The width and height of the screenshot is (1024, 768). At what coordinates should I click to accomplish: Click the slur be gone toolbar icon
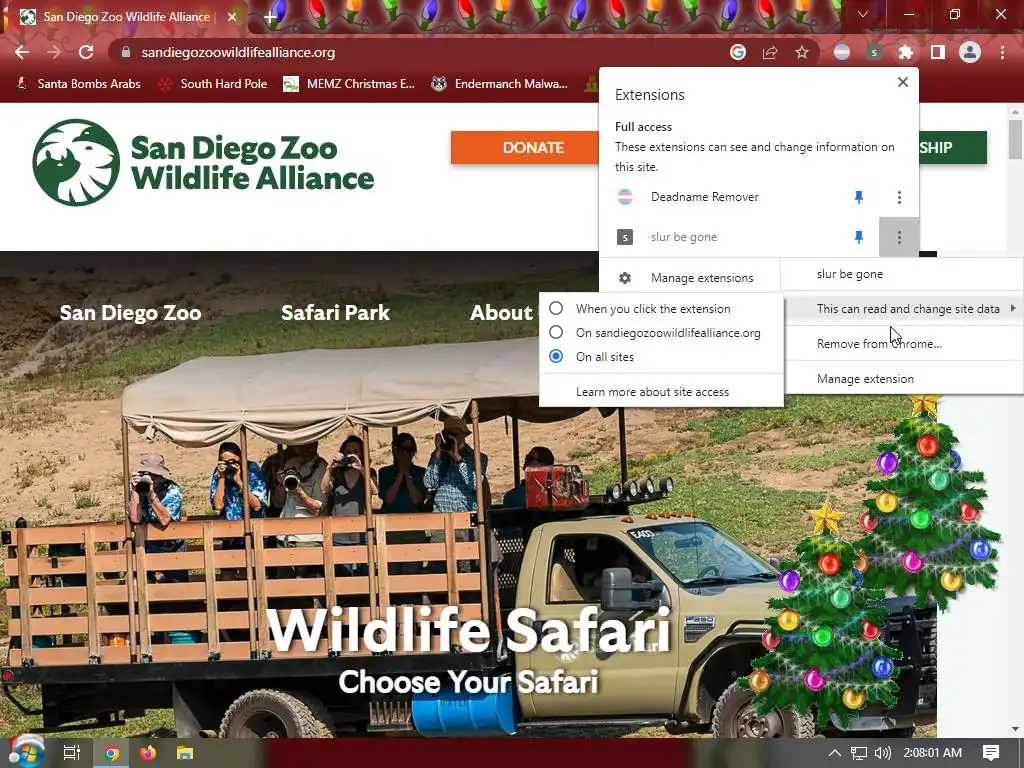tap(874, 52)
